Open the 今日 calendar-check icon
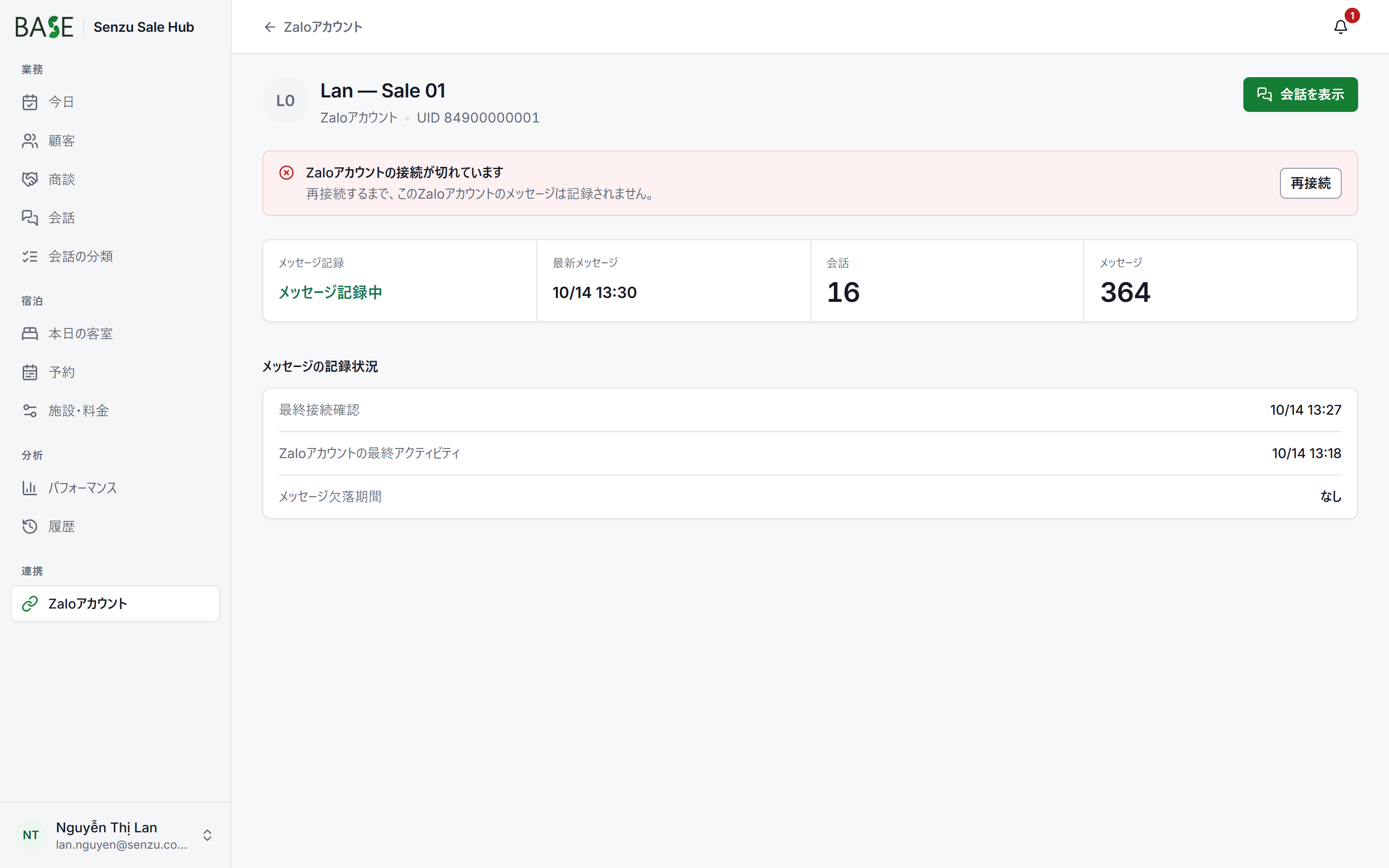The image size is (1389, 868). [x=30, y=102]
